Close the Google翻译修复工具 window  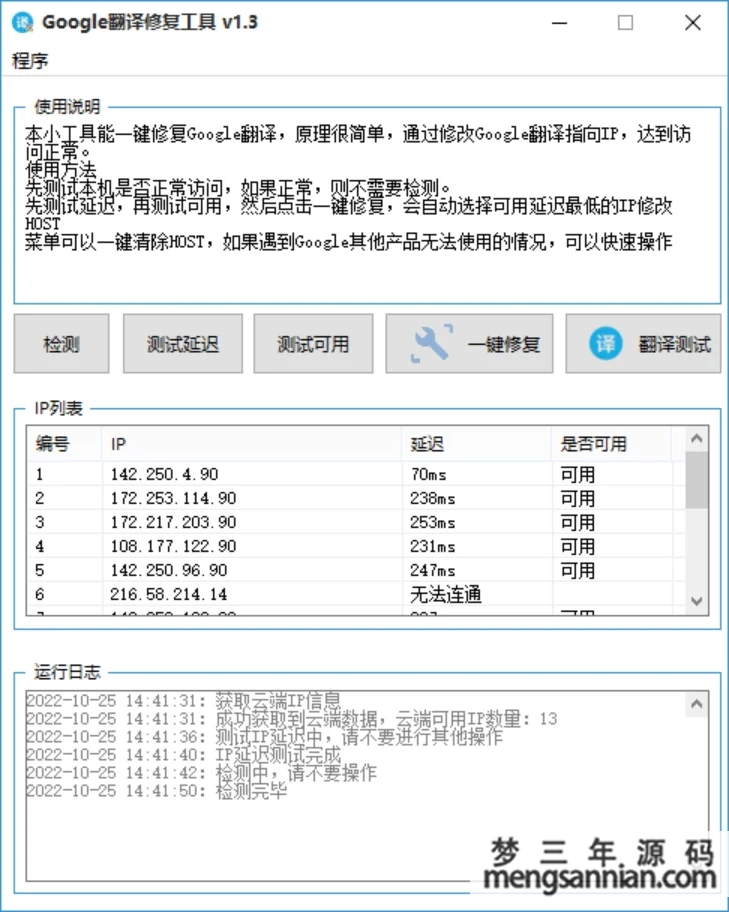coord(692,23)
